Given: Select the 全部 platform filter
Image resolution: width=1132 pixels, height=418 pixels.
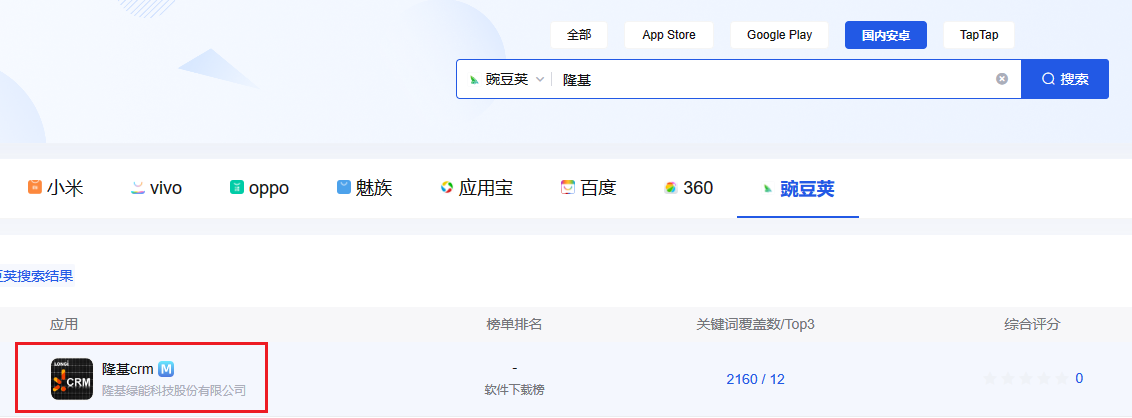Looking at the screenshot, I should 578,35.
